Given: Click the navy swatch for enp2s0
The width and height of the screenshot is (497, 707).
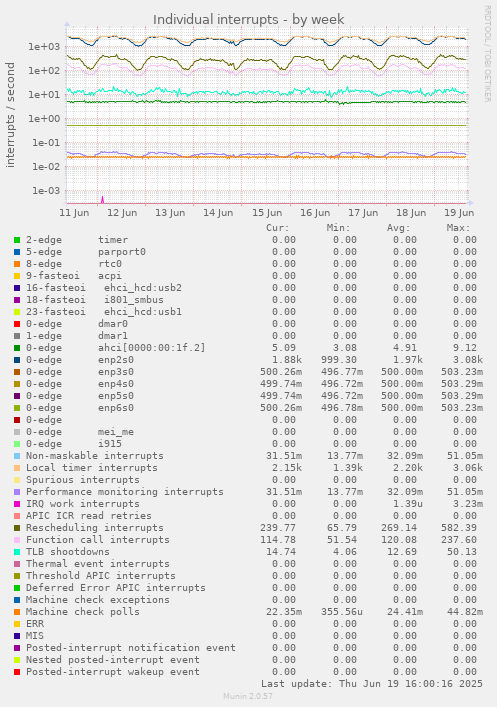Looking at the screenshot, I should click(17, 360).
